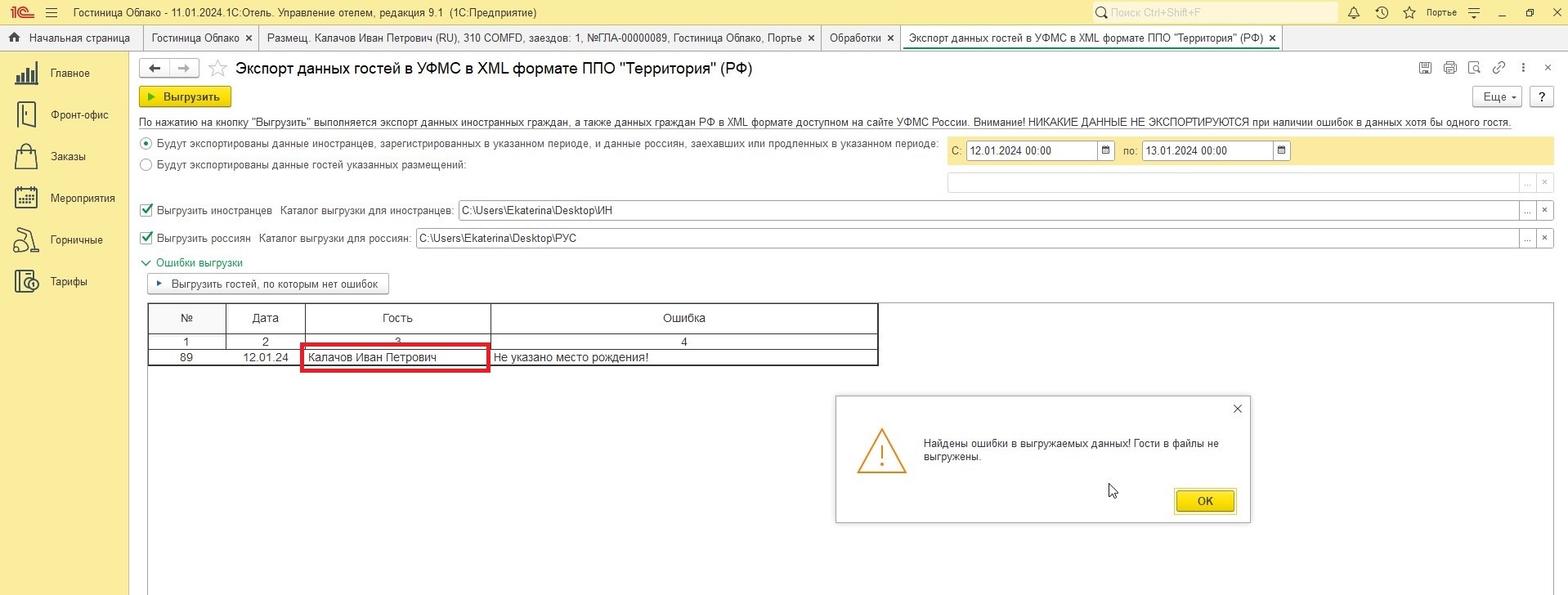Viewport: 1568px width, 595px height.
Task: Click Выгрузить гостей, по которым нет ошибок
Action: click(268, 284)
